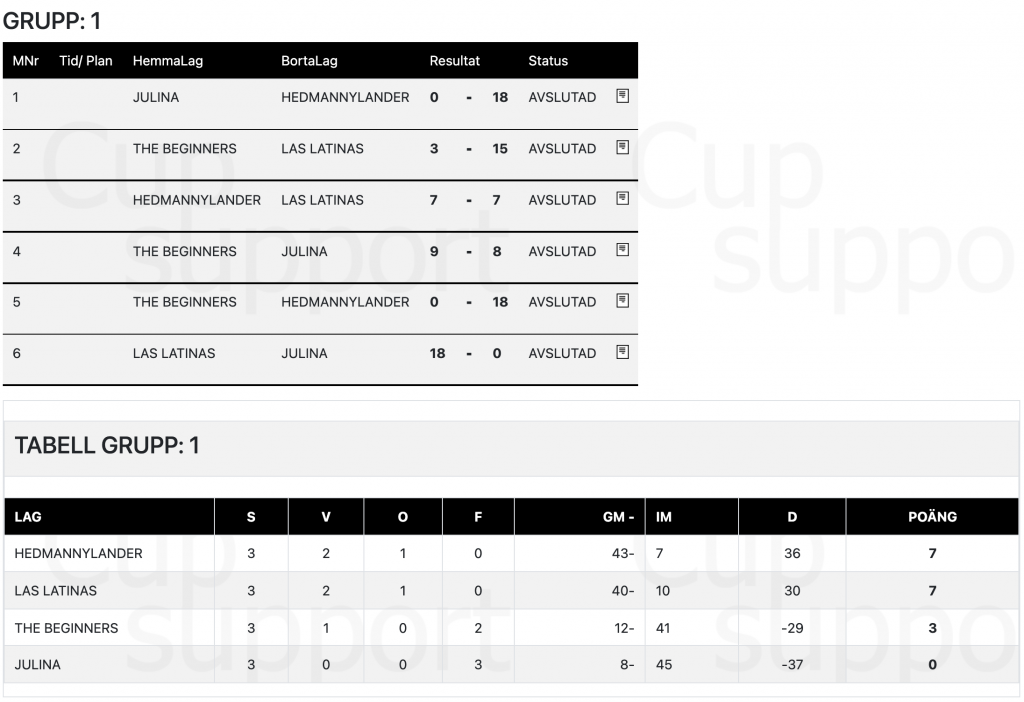Click the Status column header
Viewport: 1024px width, 702px height.
click(548, 61)
